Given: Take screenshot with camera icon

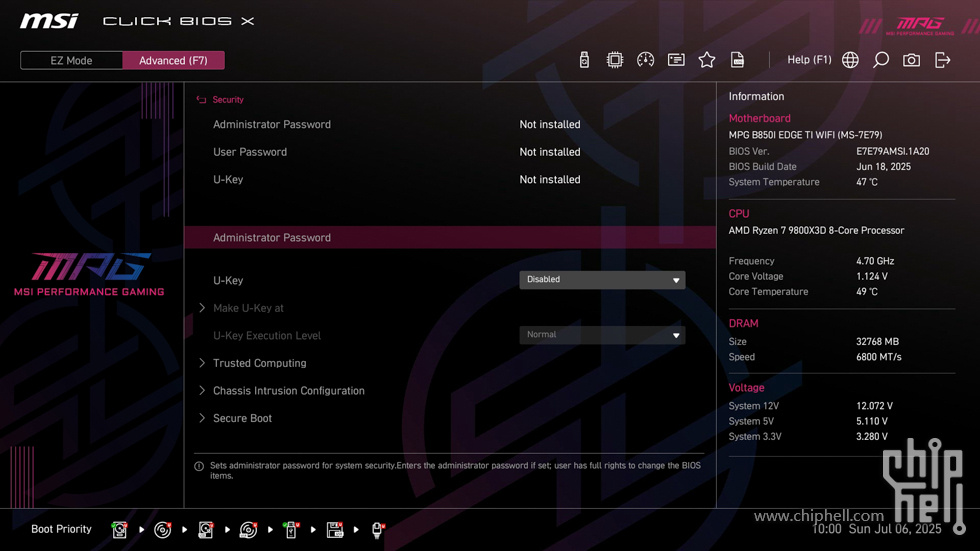Looking at the screenshot, I should tap(911, 60).
